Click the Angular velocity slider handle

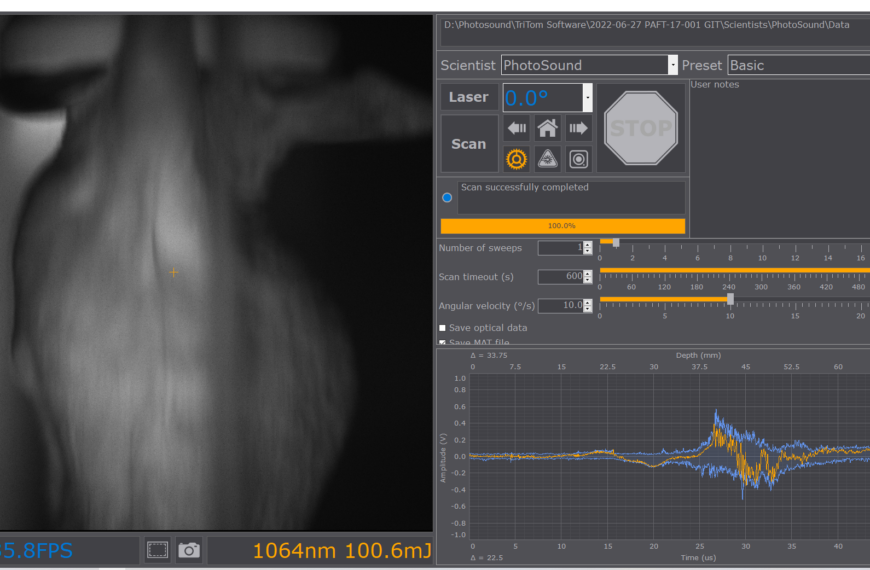coord(730,298)
